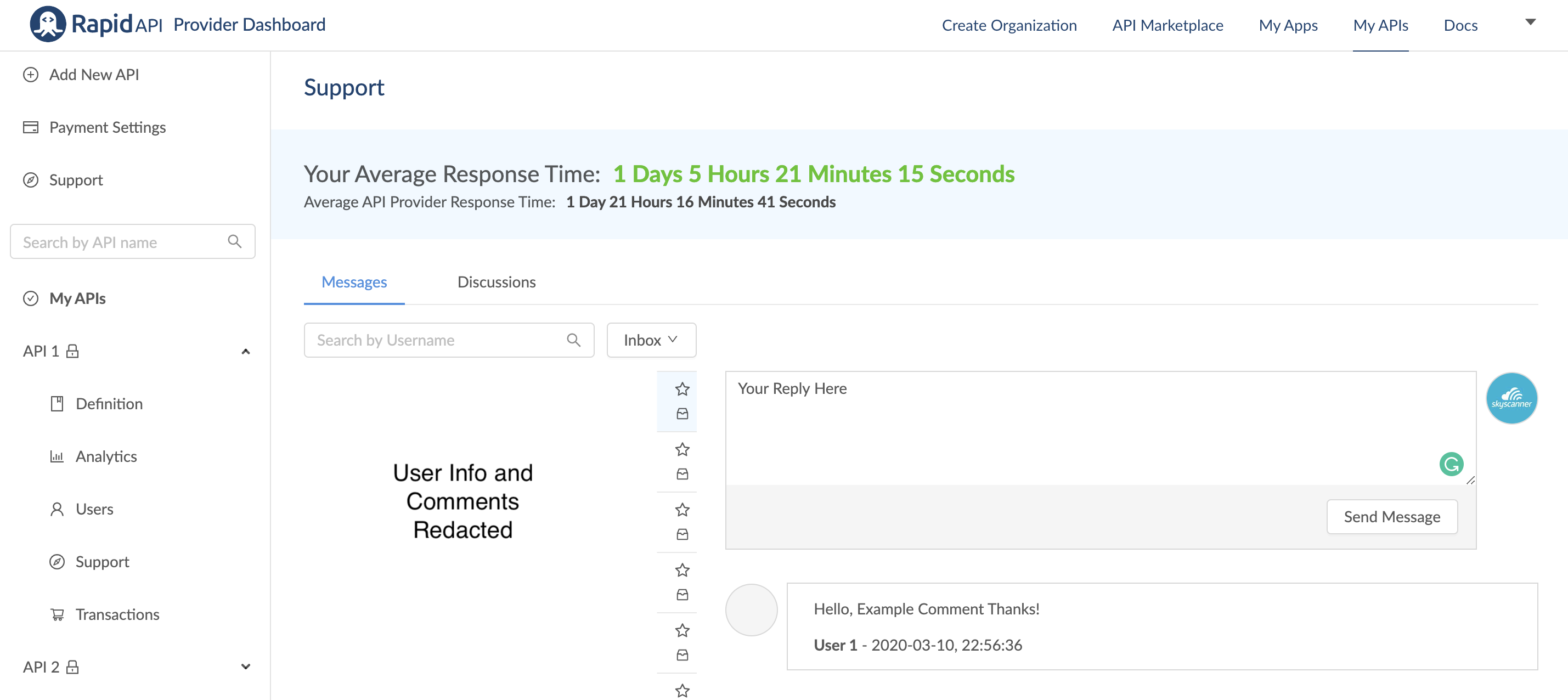Collapse the API 1 section
Image resolution: width=1568 pixels, height=700 pixels.
coord(245,352)
